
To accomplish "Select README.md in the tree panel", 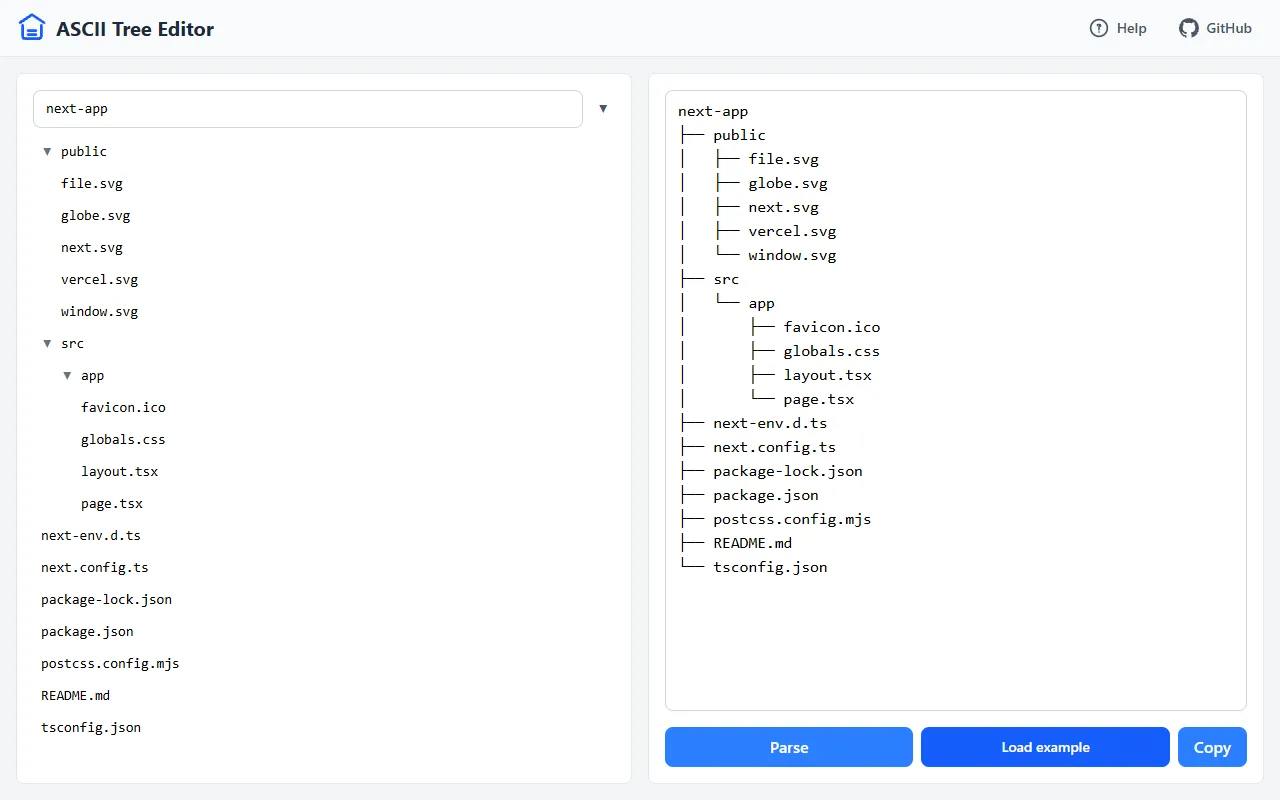I will pyautogui.click(x=75, y=696).
